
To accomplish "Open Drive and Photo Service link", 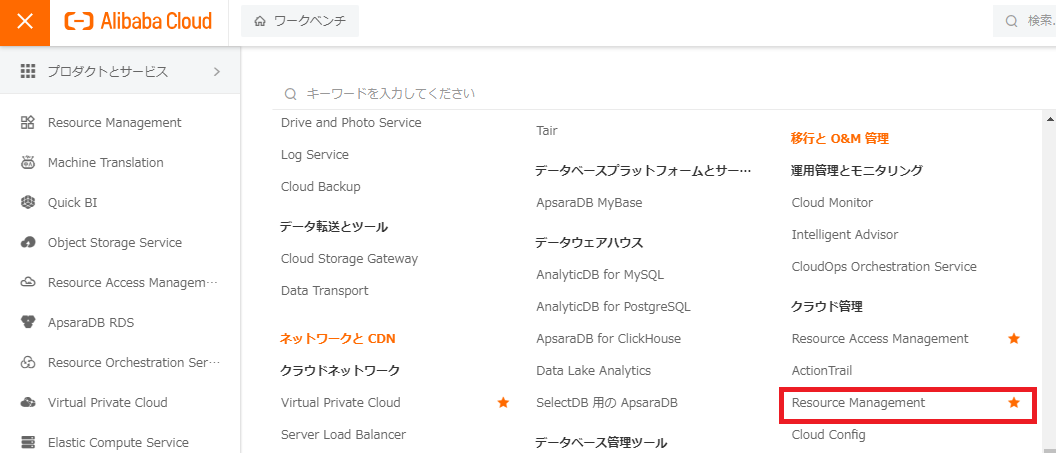I will tap(351, 123).
